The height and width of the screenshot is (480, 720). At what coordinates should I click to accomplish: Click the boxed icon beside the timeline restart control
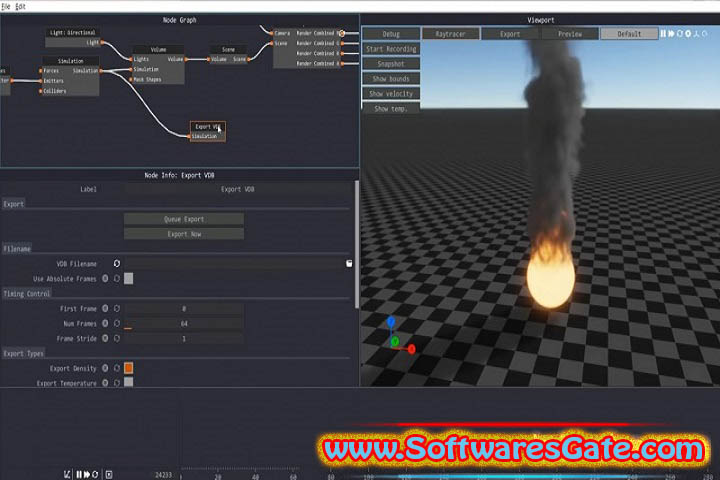pos(109,474)
